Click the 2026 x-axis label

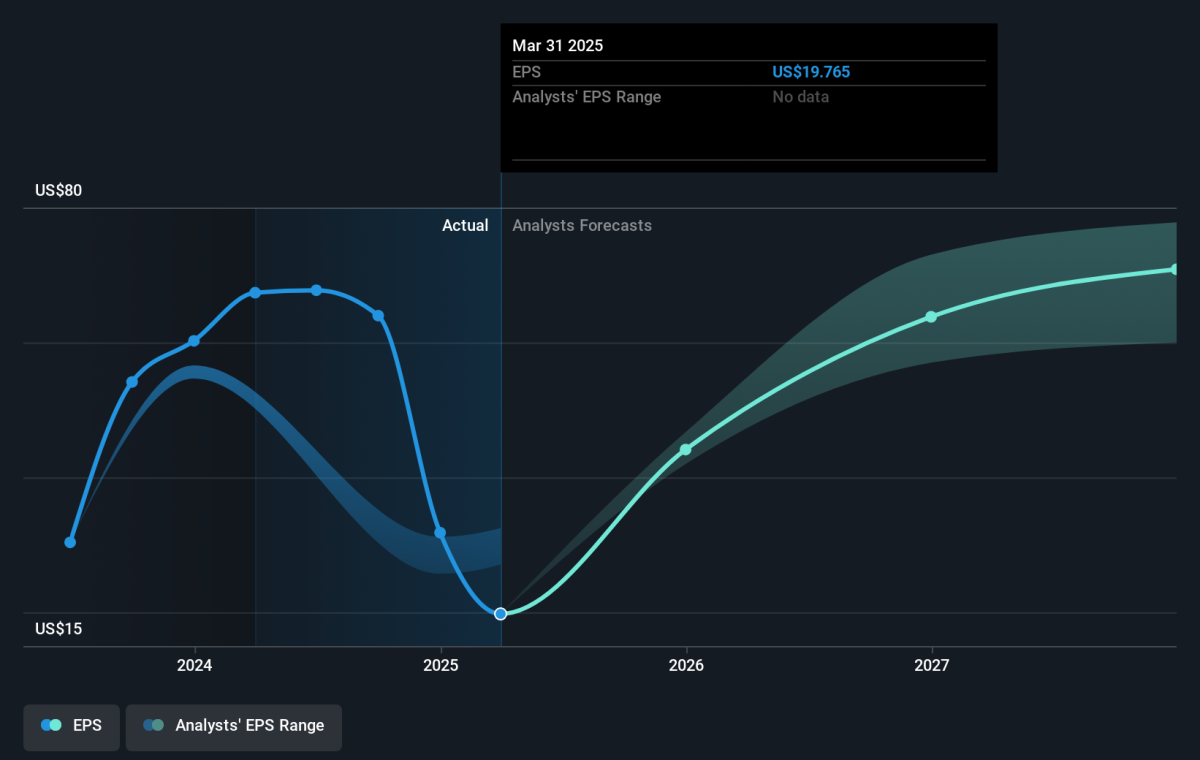point(686,665)
